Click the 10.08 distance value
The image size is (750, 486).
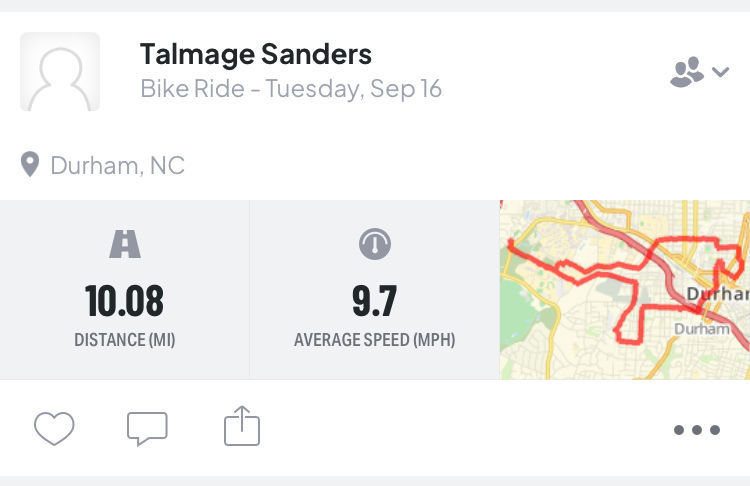coord(124,300)
